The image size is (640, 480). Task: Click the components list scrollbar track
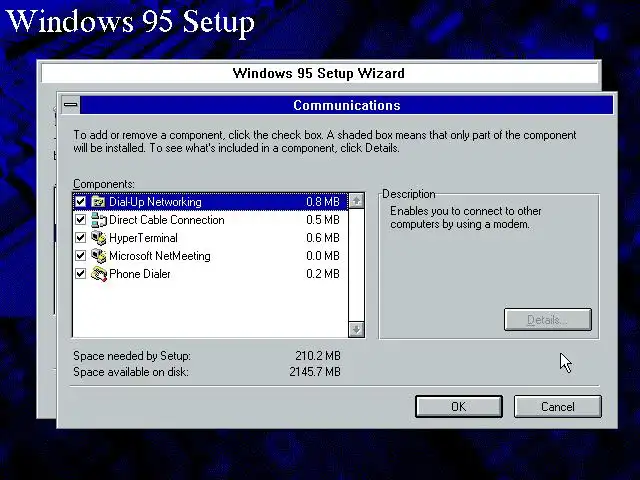[356, 265]
